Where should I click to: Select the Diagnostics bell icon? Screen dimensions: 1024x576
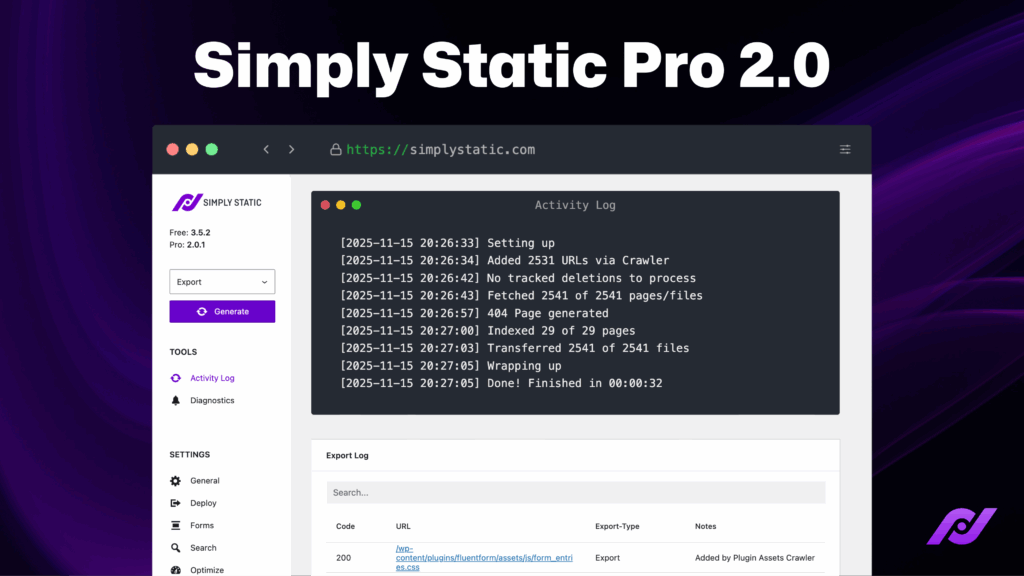pos(176,400)
